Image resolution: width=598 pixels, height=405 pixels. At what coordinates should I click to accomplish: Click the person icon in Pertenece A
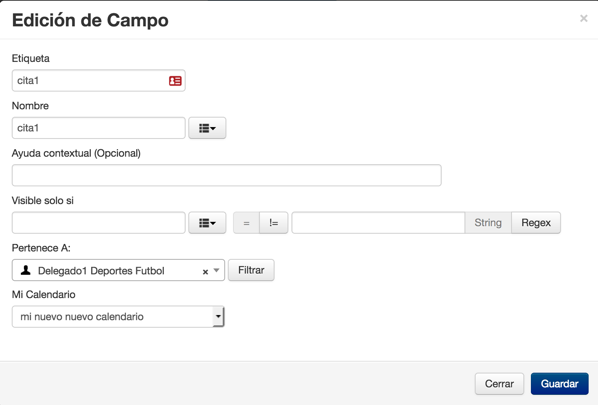(26, 270)
